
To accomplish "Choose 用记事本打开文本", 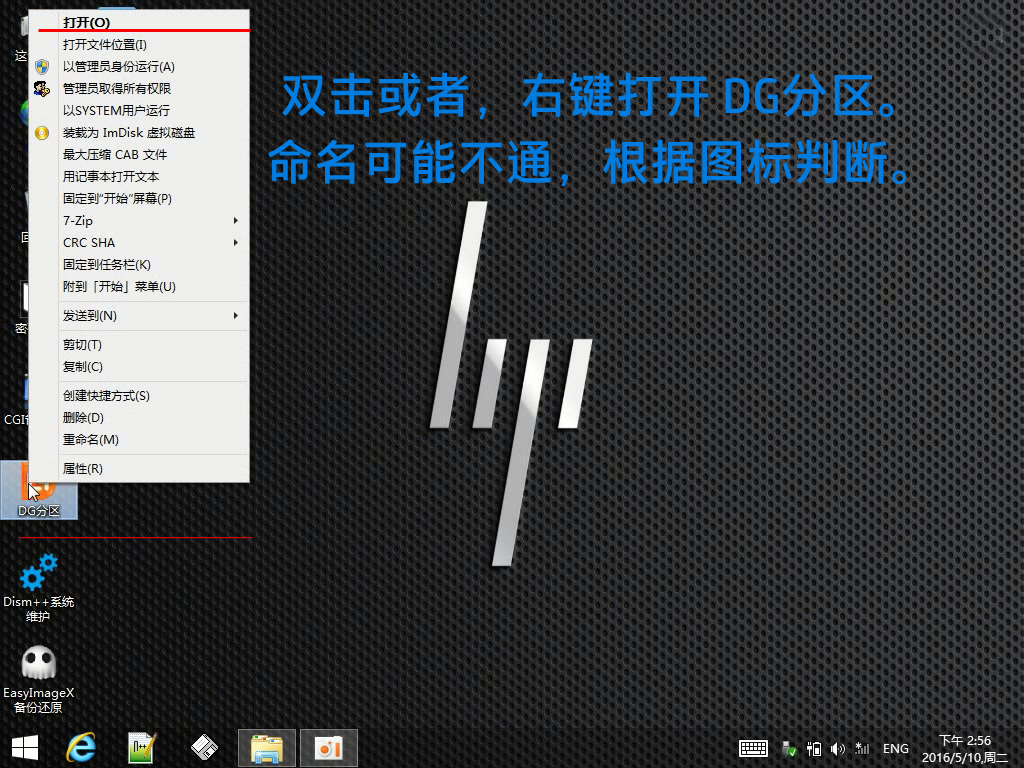I will 139,176.
